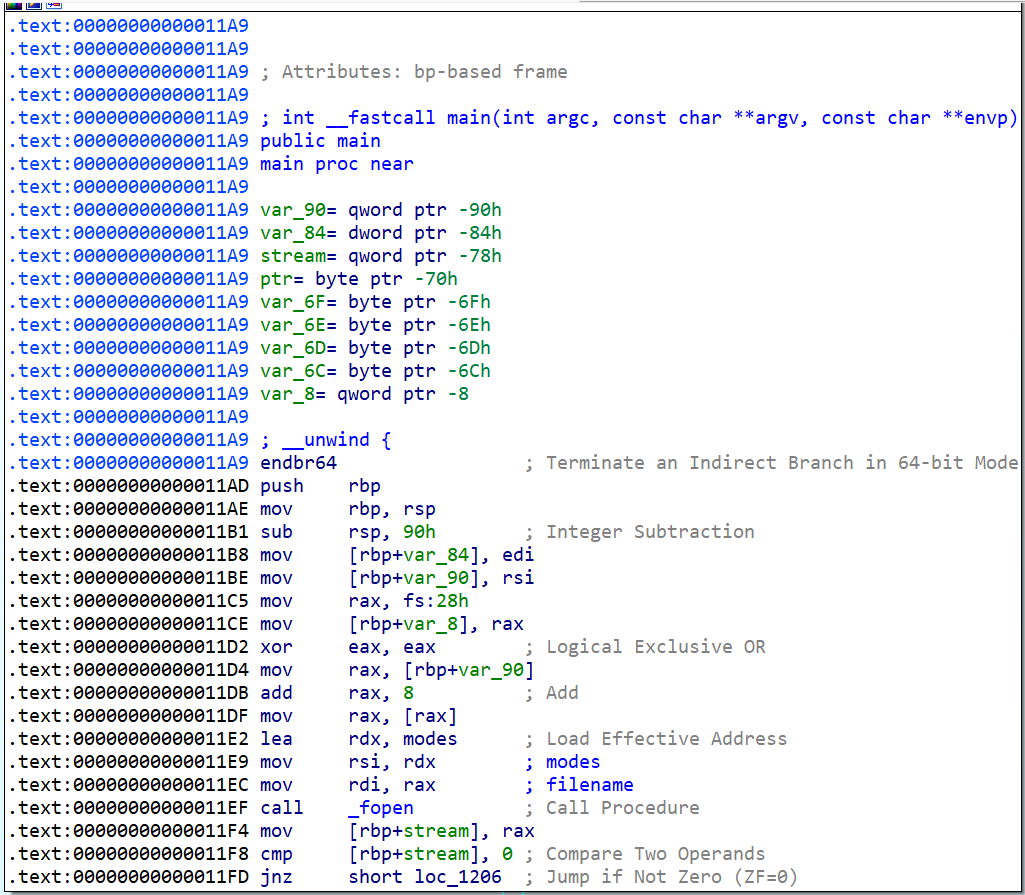This screenshot has width=1025, height=895.
Task: Click the color gradient icon in top toolbar
Action: pyautogui.click(x=14, y=4)
